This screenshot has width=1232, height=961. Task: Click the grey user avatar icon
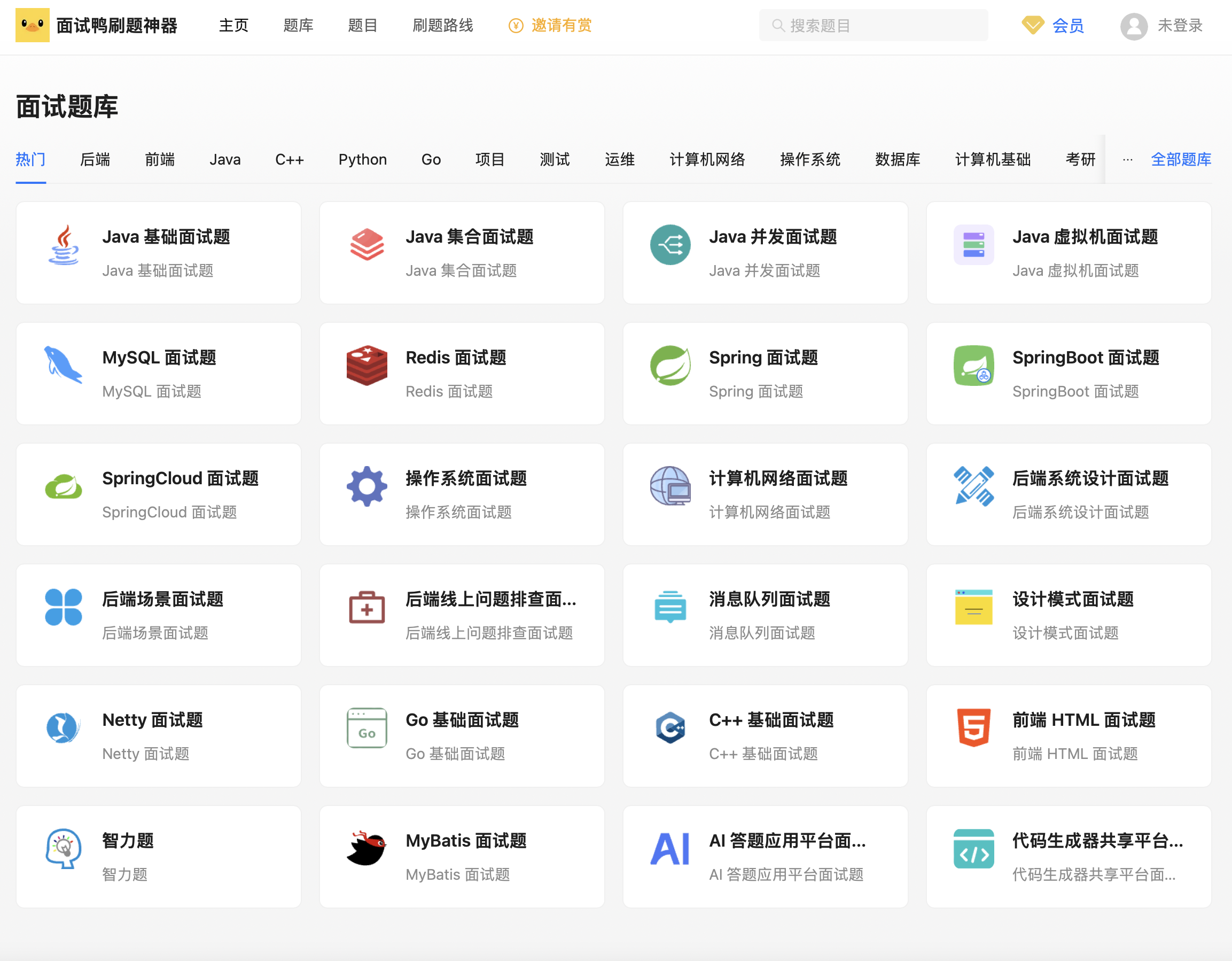(1134, 26)
